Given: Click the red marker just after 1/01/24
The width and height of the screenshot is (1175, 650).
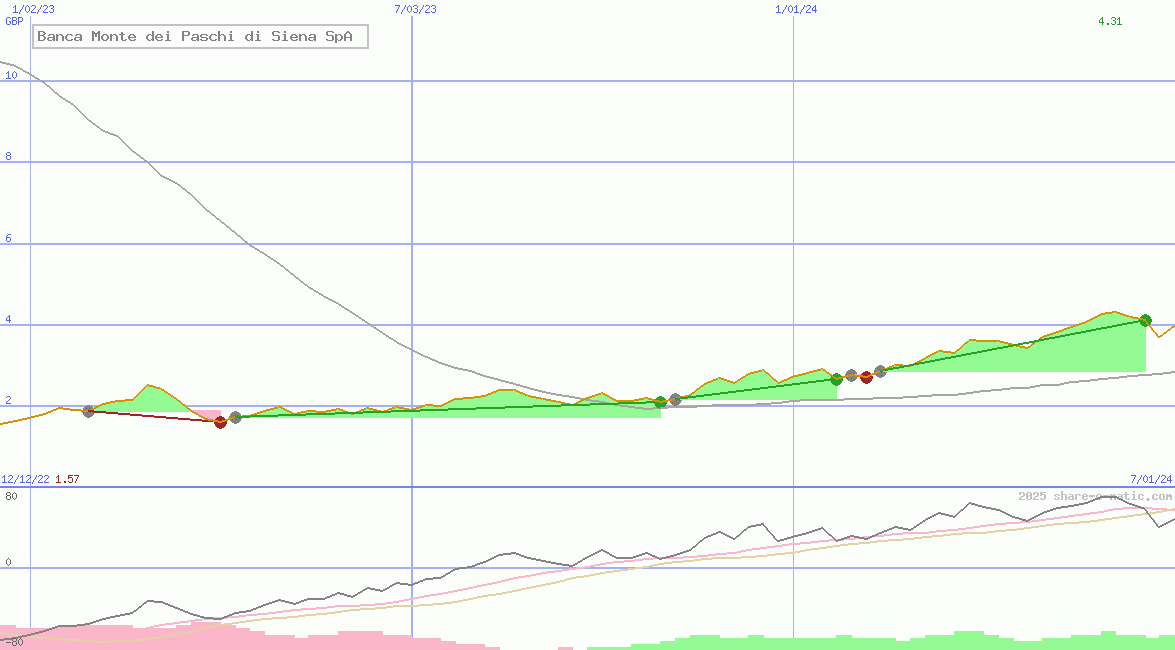Looking at the screenshot, I should (x=866, y=377).
